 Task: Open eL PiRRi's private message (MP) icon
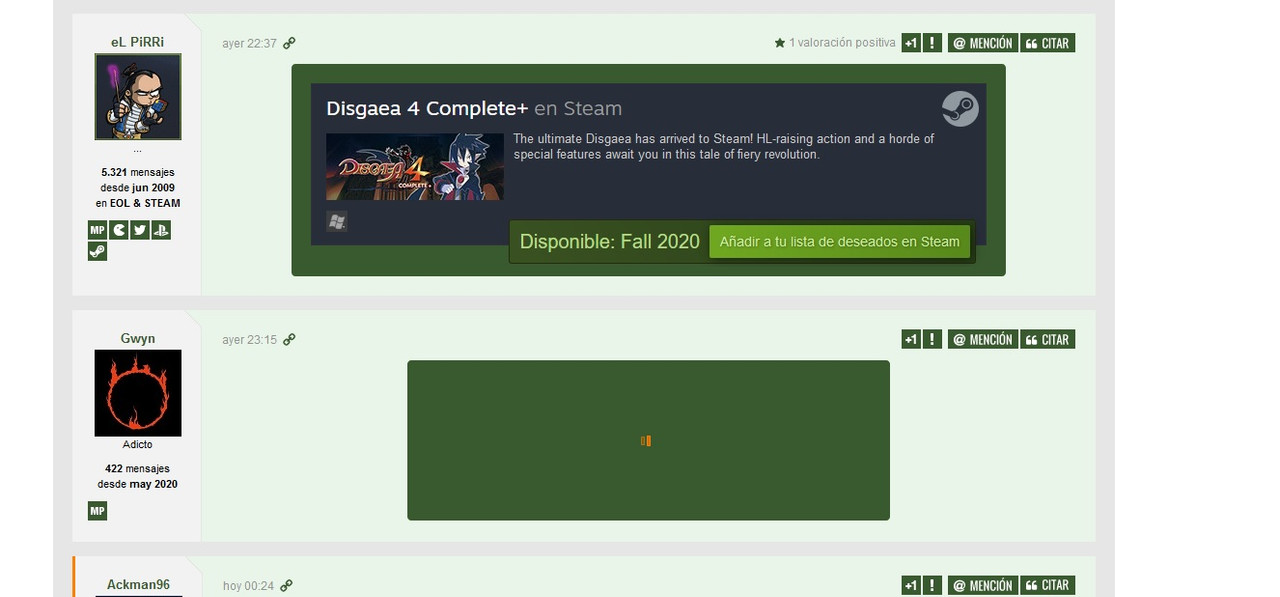click(97, 230)
